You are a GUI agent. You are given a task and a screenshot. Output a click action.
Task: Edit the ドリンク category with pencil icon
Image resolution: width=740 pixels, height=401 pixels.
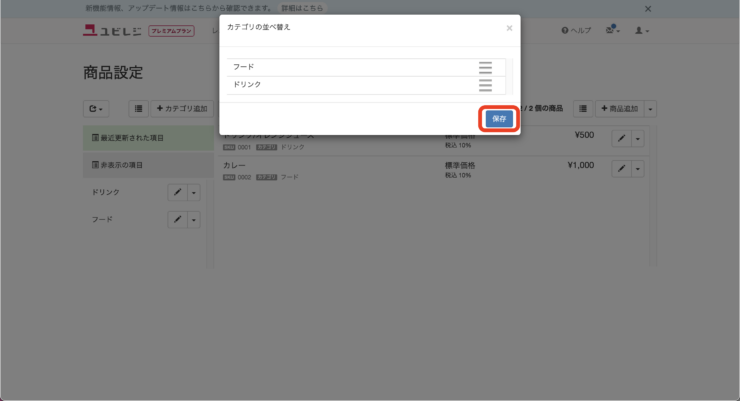tap(177, 192)
